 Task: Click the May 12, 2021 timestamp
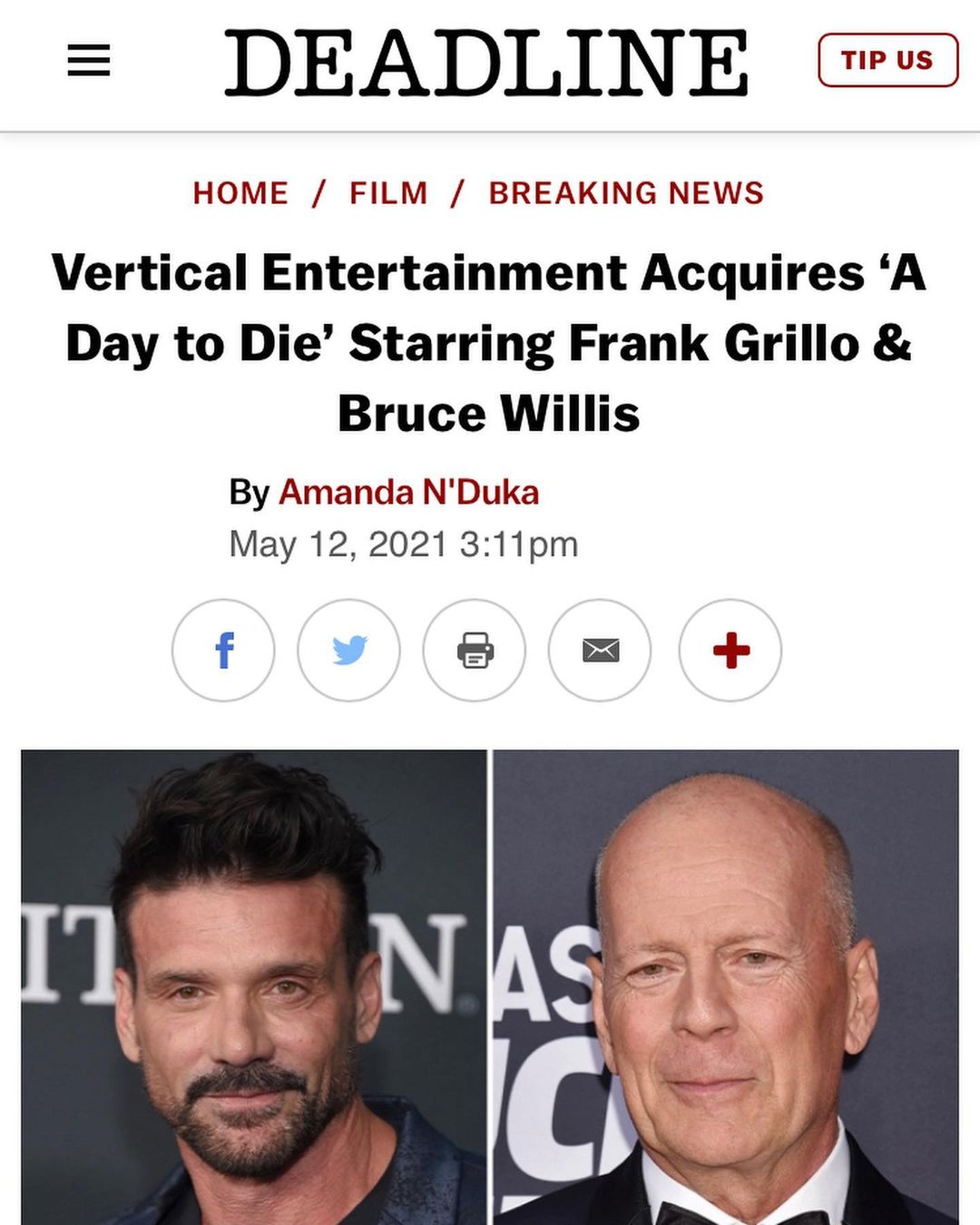404,544
